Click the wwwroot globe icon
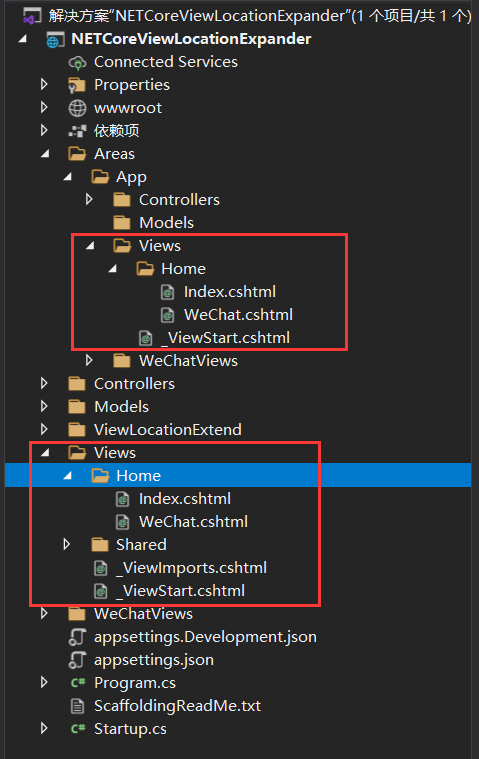The height and width of the screenshot is (759, 479). 77,108
